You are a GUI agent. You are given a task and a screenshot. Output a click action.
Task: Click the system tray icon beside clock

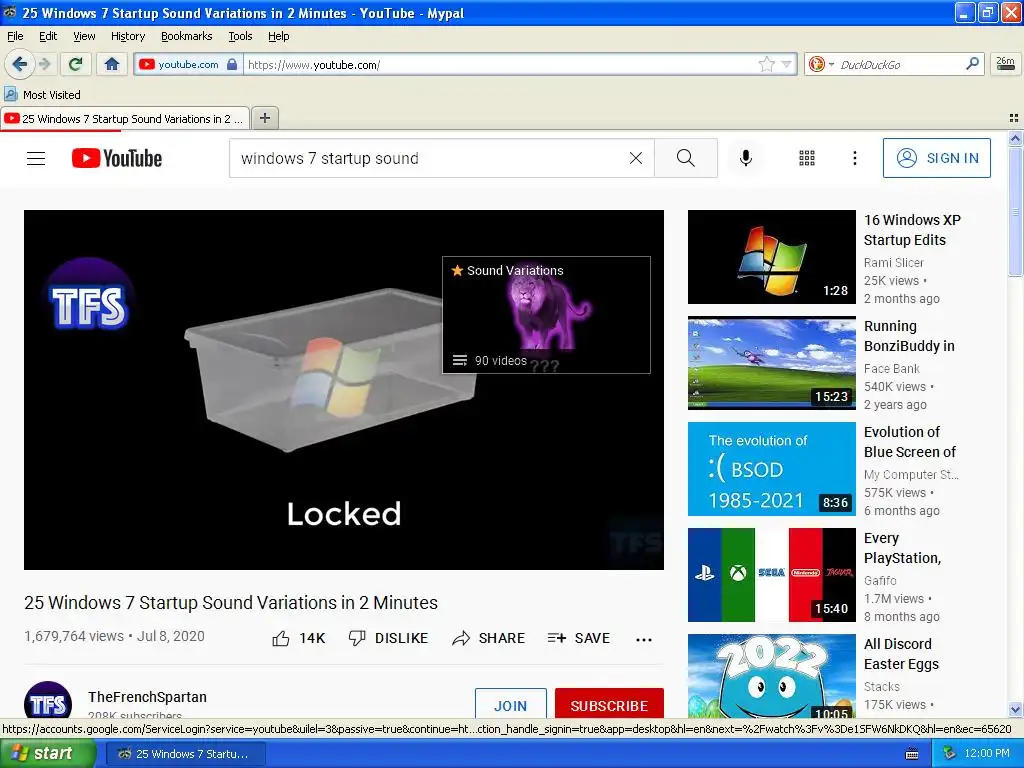(x=949, y=754)
